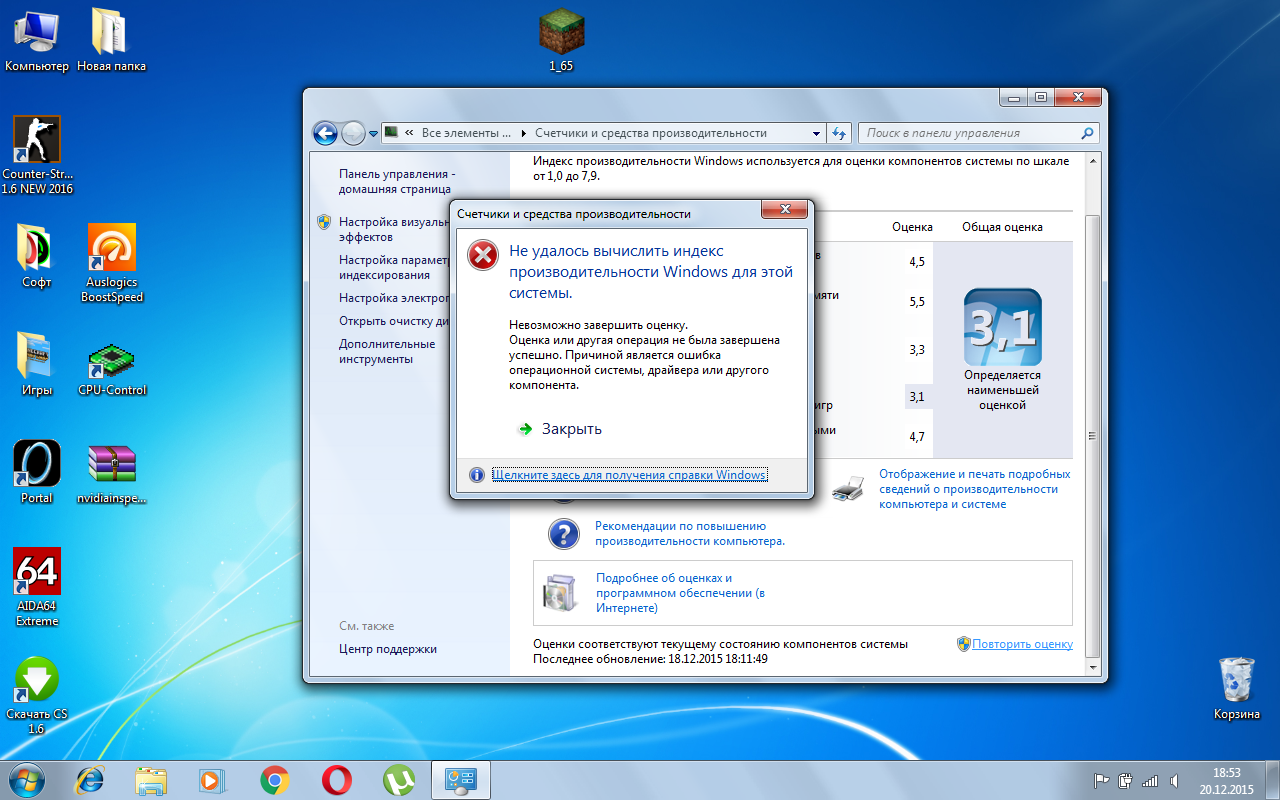Open Настройка параметров индексирования in sidebar
This screenshot has width=1280, height=800.
pos(392,267)
